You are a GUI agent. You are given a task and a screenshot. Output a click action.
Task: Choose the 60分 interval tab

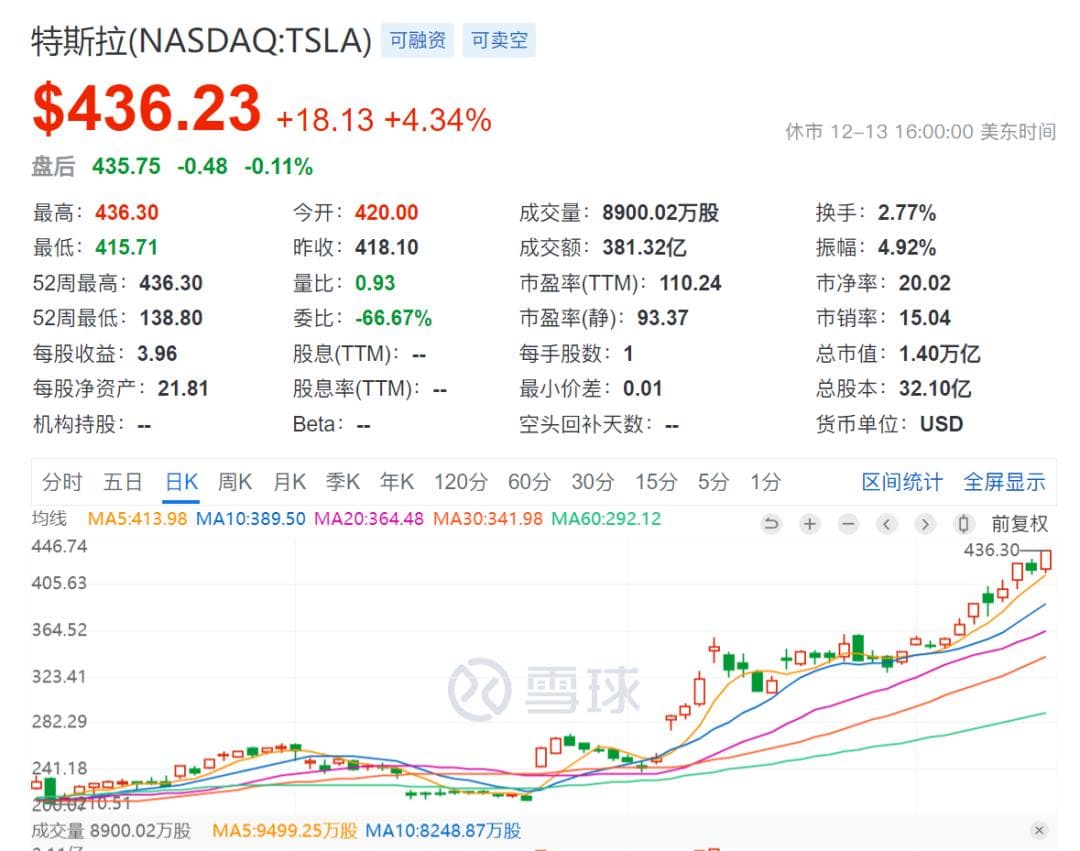529,482
